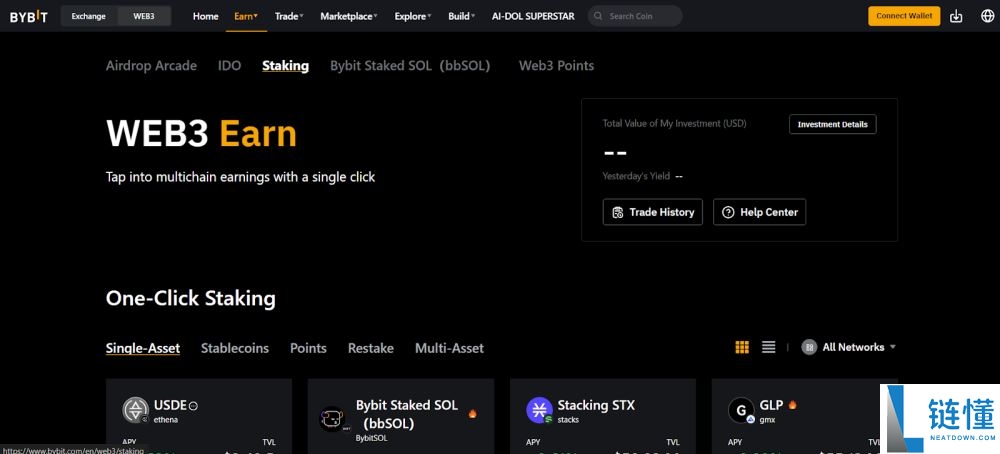The height and width of the screenshot is (454, 1000).
Task: Open the app download icon
Action: [956, 17]
